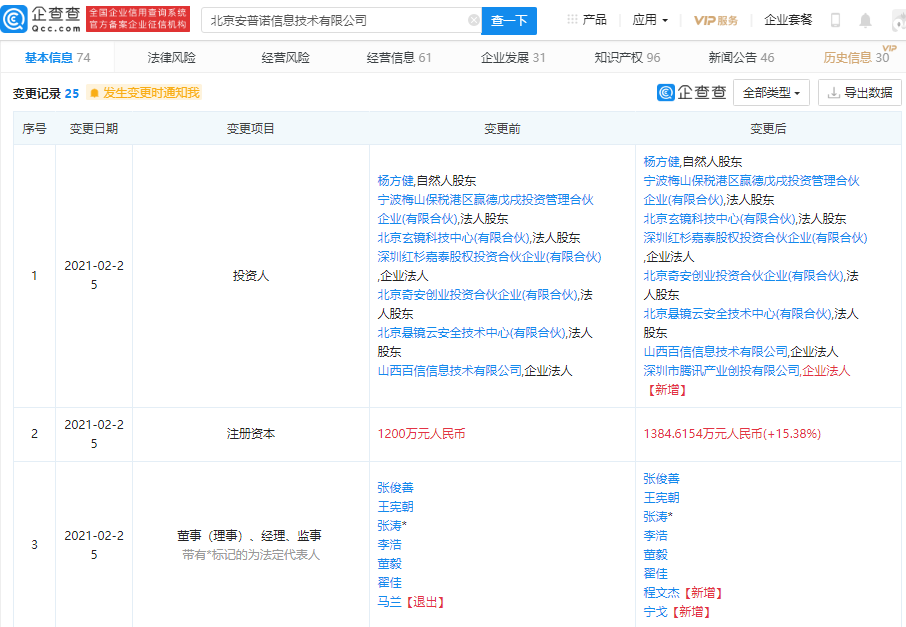The height and width of the screenshot is (627, 906).
Task: Open 张俊善 link in 变更前 column
Action: [x=395, y=488]
